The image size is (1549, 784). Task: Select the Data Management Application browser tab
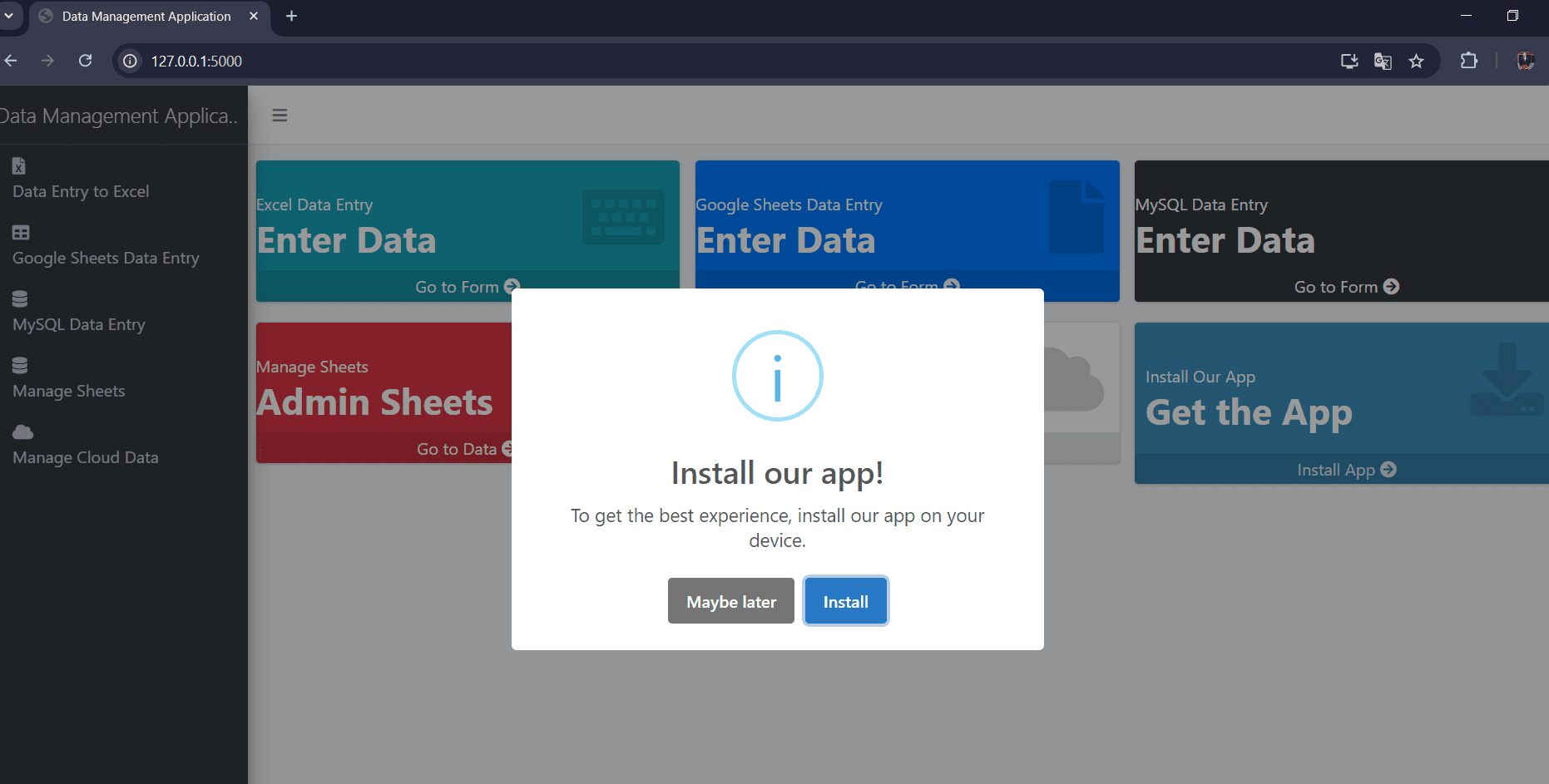[150, 17]
